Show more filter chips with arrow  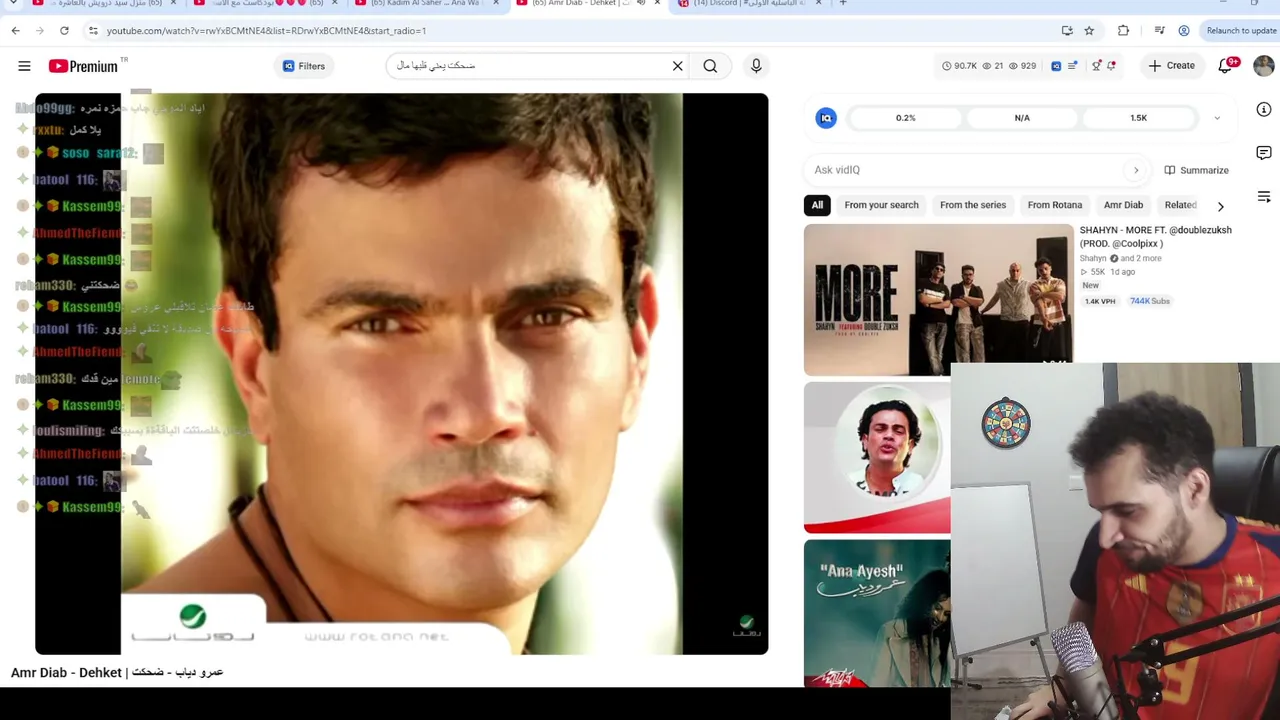[x=1220, y=206]
